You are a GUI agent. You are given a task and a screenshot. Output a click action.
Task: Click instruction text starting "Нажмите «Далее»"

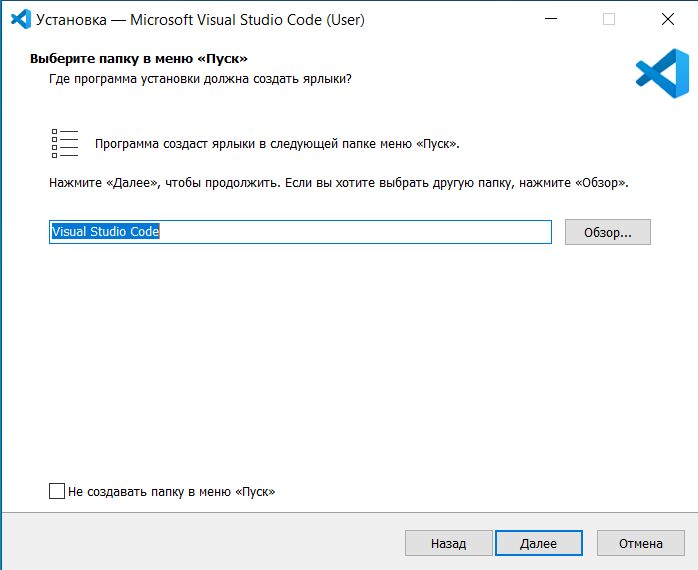(x=338, y=183)
